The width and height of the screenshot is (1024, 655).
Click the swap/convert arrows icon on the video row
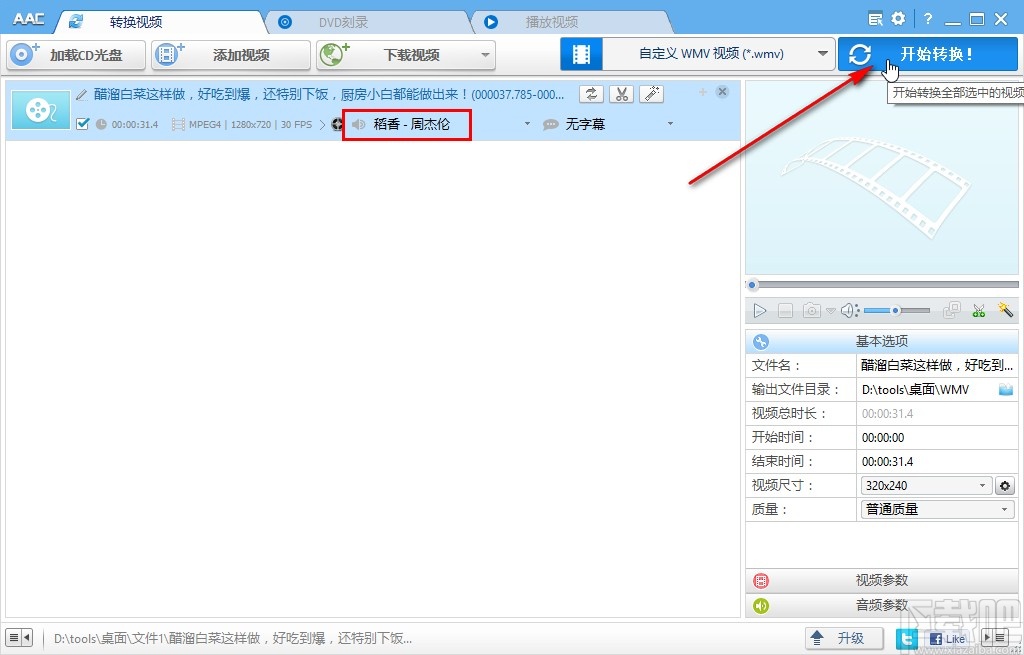click(x=590, y=92)
